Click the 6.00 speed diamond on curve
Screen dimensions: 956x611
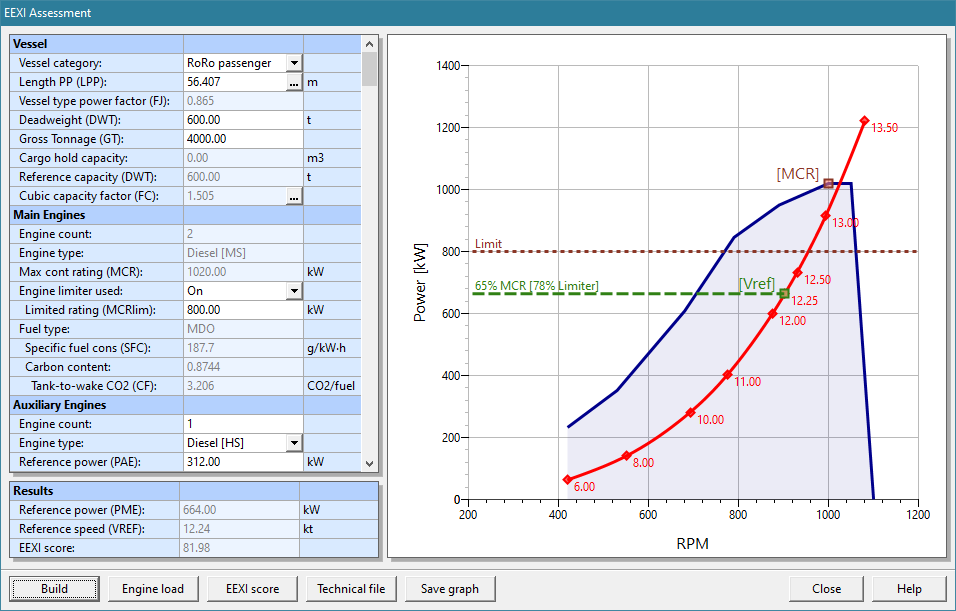click(x=567, y=480)
